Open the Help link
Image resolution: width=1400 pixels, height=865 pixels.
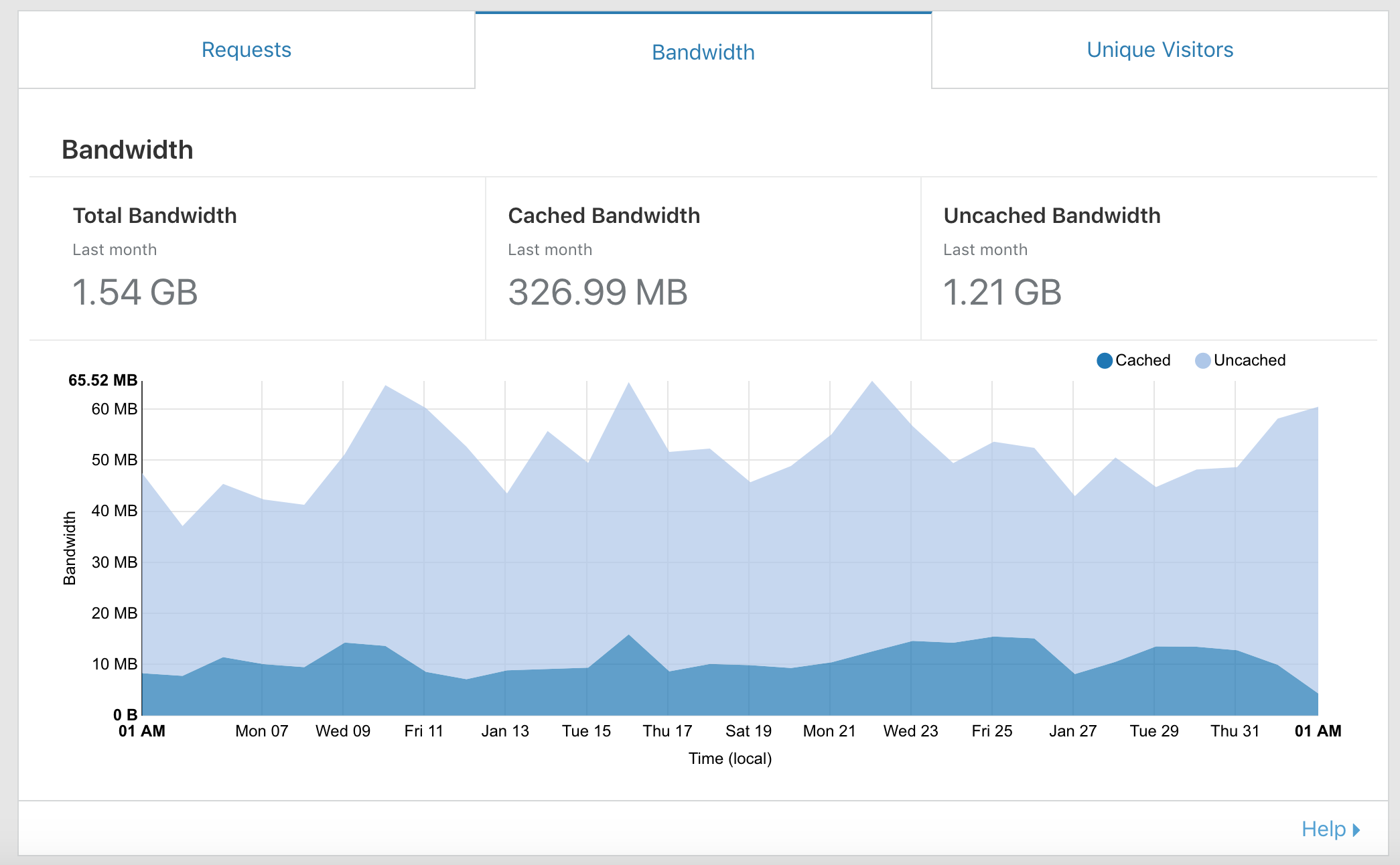[1323, 829]
